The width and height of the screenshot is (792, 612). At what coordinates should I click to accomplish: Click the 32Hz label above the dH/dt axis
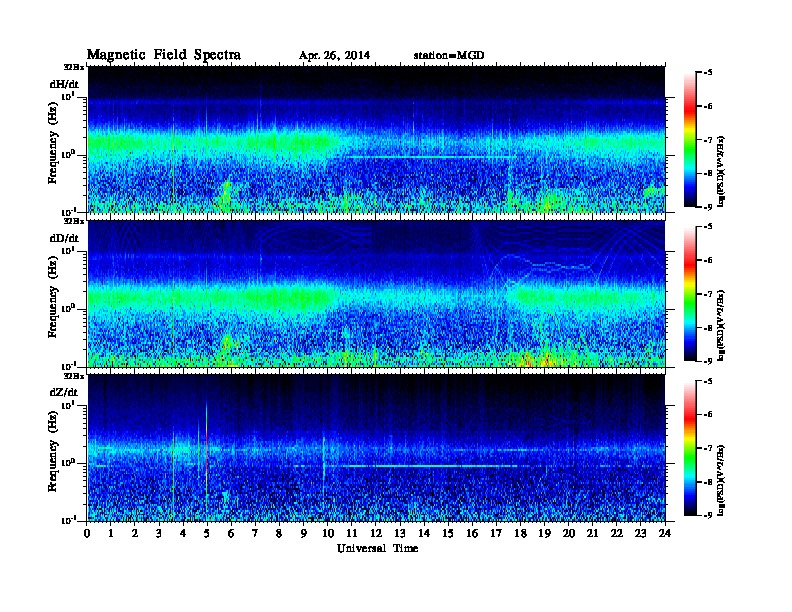click(74, 66)
